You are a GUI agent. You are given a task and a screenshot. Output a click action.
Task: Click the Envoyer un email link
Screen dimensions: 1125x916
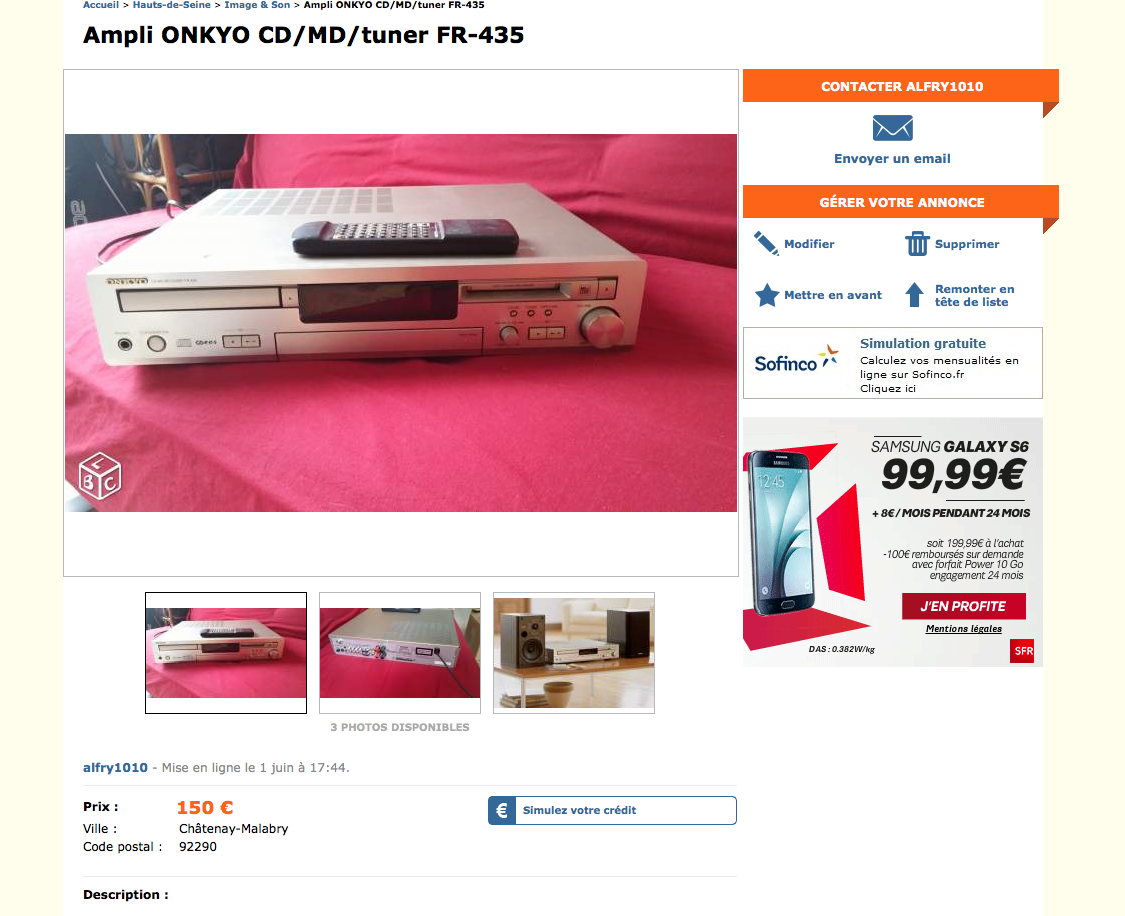[x=893, y=159]
